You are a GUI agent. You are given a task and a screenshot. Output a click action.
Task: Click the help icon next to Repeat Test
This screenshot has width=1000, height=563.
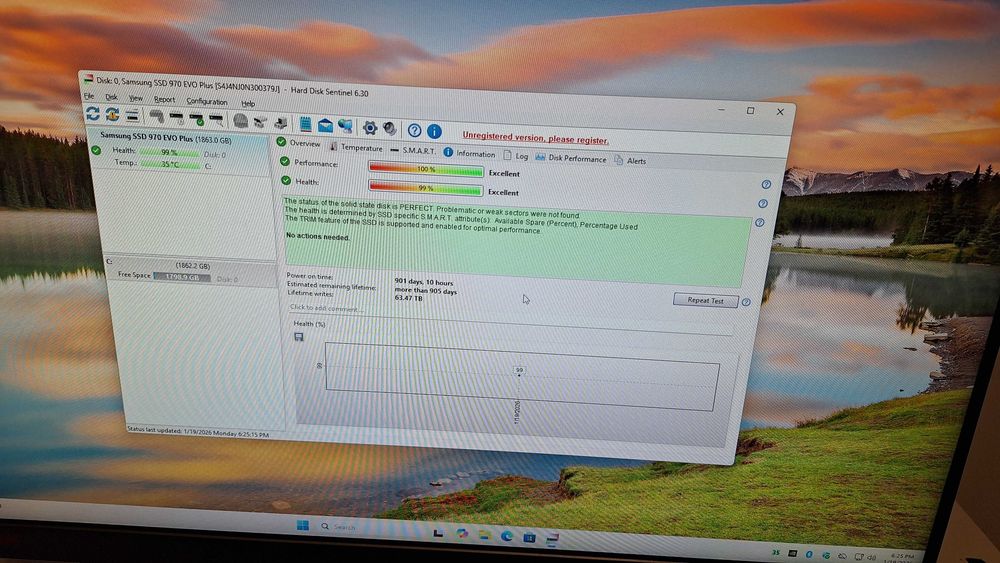coord(746,302)
